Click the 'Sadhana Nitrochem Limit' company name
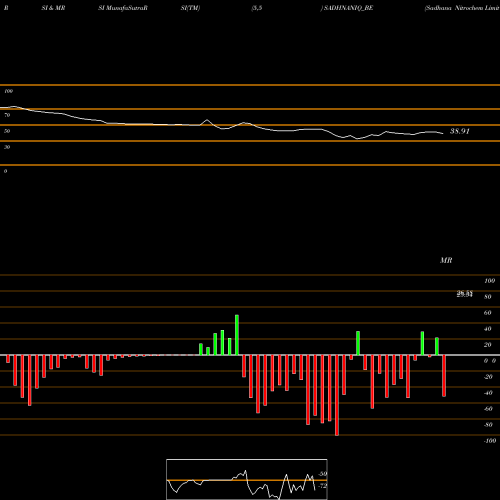The width and height of the screenshot is (500, 500). pos(462,8)
